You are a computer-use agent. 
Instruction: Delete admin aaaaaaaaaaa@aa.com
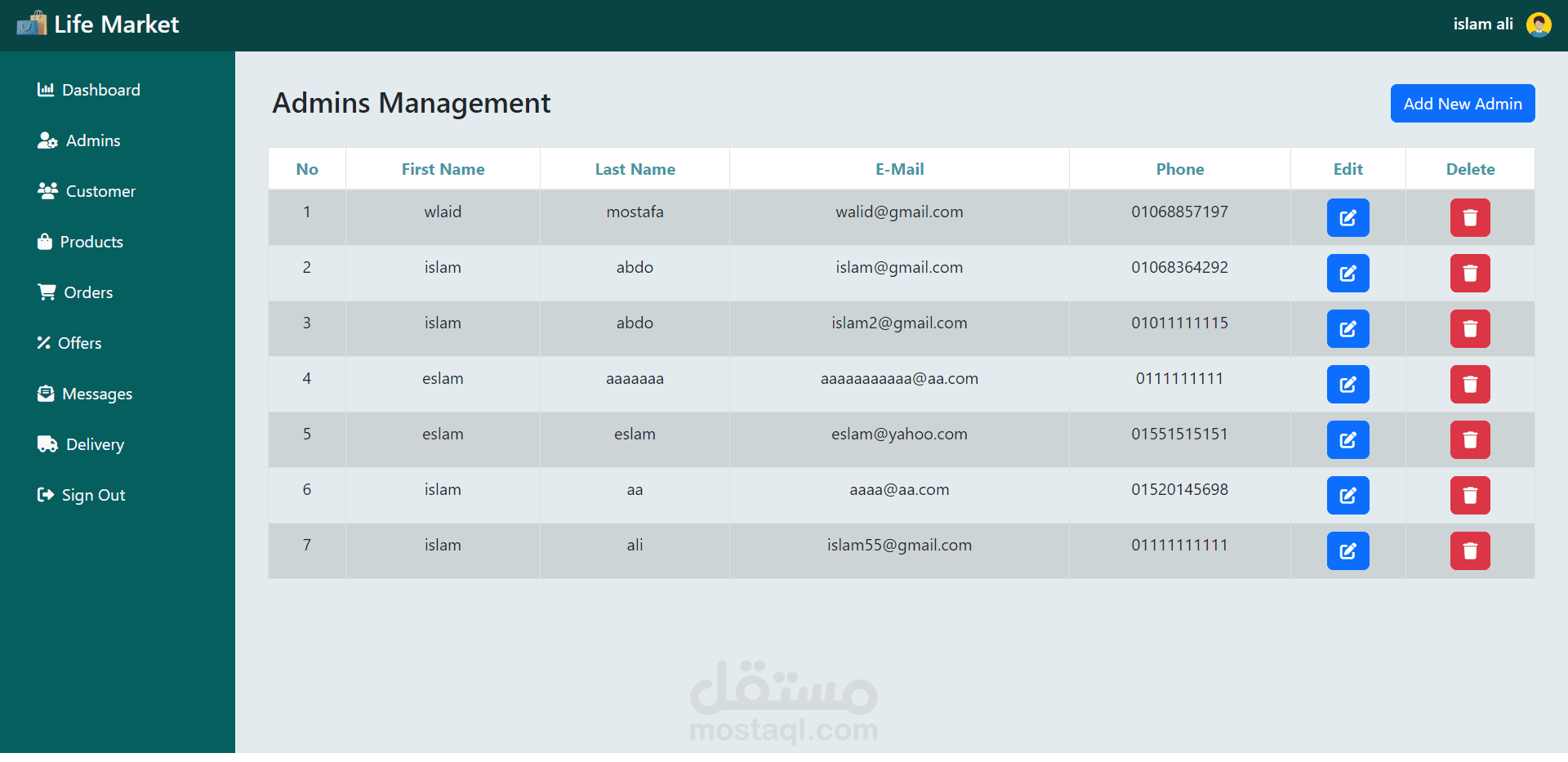tap(1470, 385)
